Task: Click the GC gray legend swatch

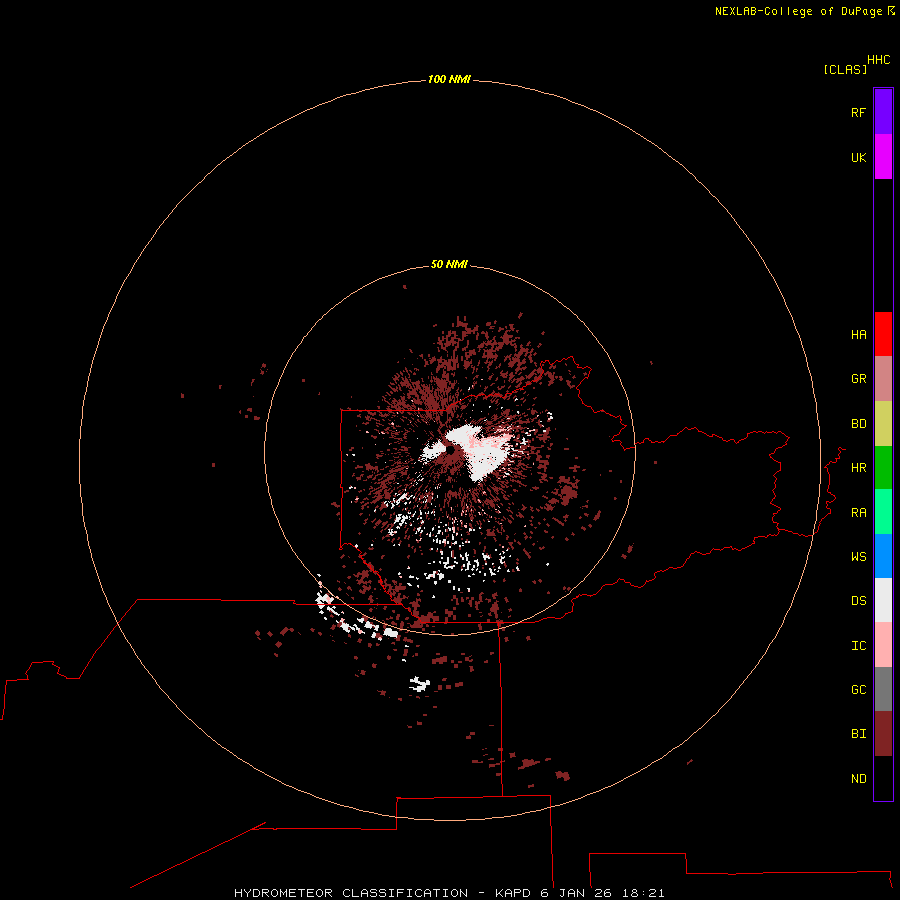Action: point(883,689)
